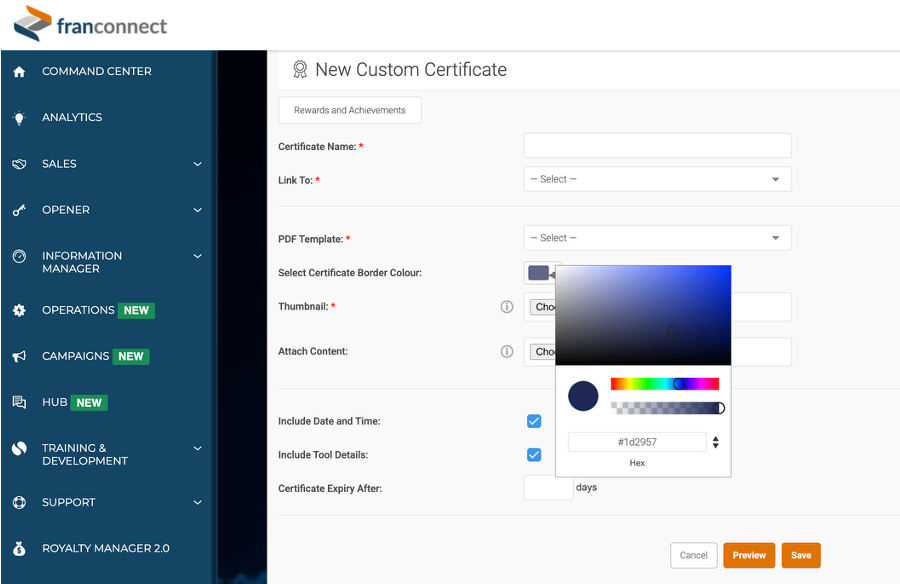Click the Certificate Name input field
This screenshot has height=584, width=900.
[x=657, y=146]
